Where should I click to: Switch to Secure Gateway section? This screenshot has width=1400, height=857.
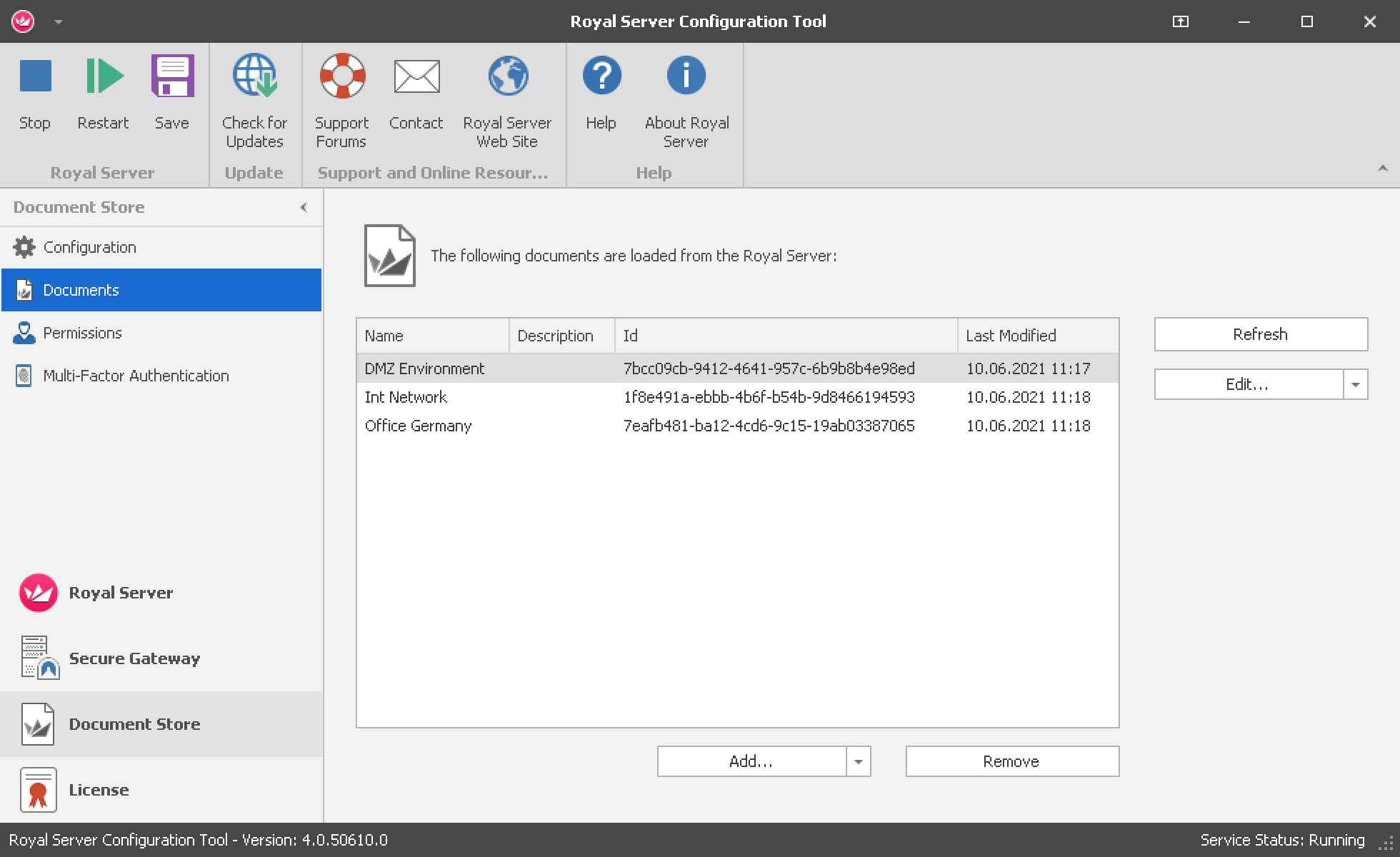[134, 658]
